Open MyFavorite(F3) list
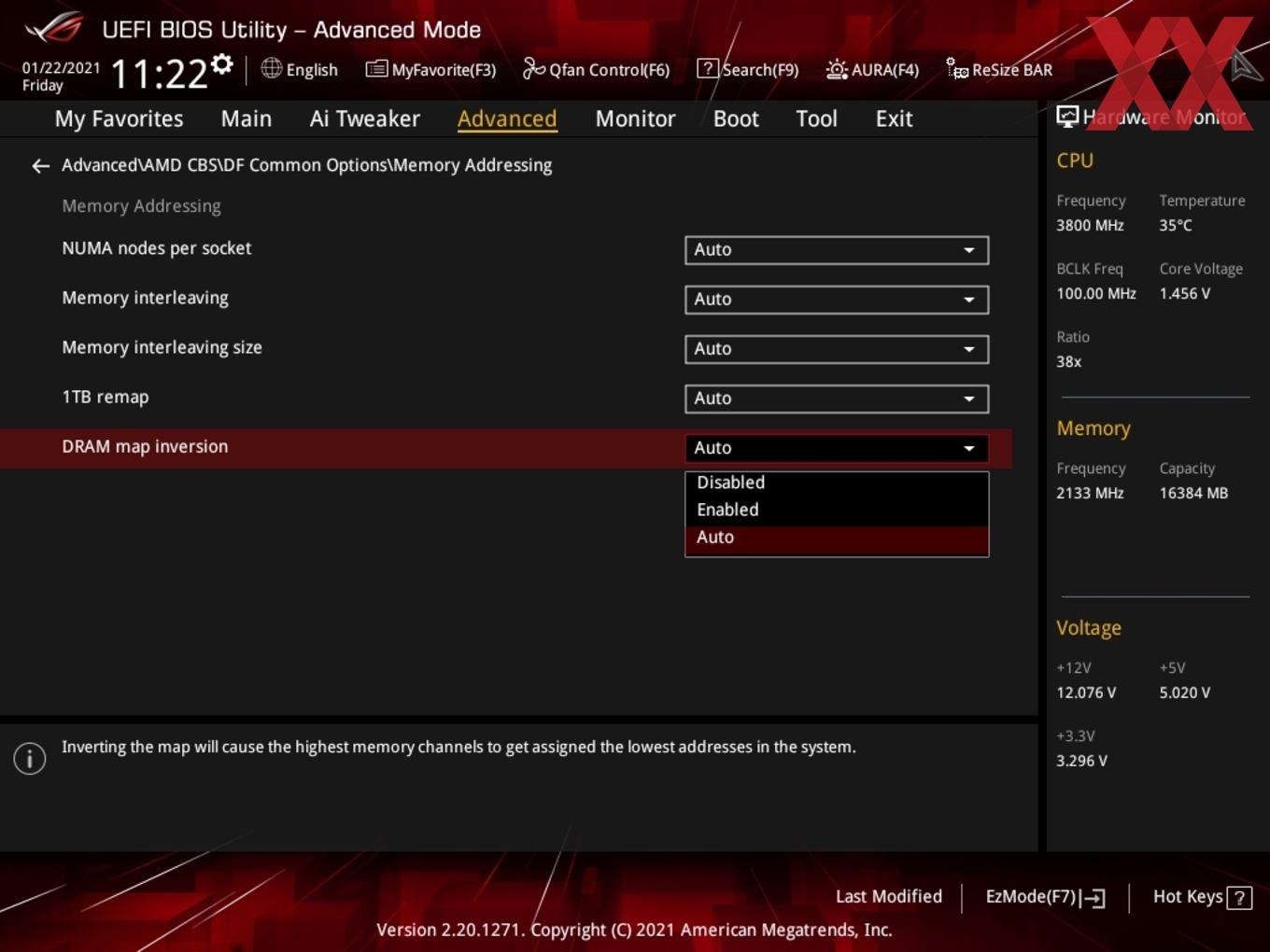 click(x=430, y=69)
